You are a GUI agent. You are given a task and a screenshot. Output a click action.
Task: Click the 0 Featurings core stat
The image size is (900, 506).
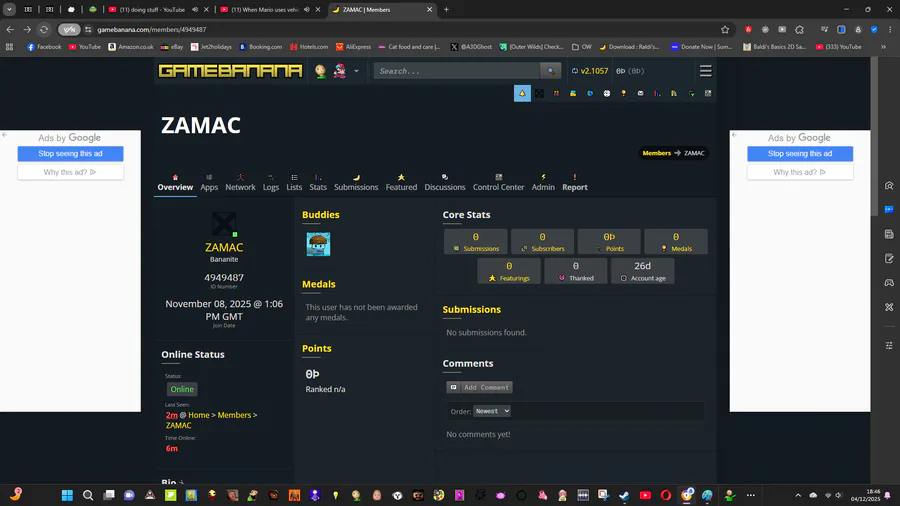509,271
